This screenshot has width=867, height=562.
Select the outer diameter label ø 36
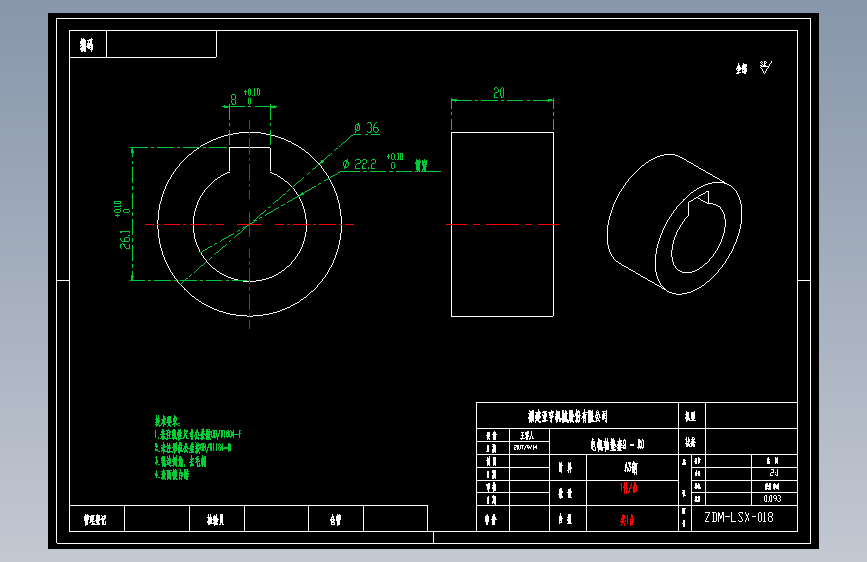(367, 128)
